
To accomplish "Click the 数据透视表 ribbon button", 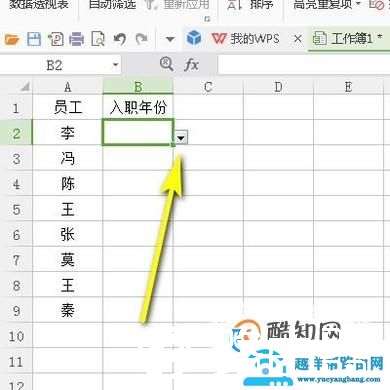I will (x=39, y=4).
